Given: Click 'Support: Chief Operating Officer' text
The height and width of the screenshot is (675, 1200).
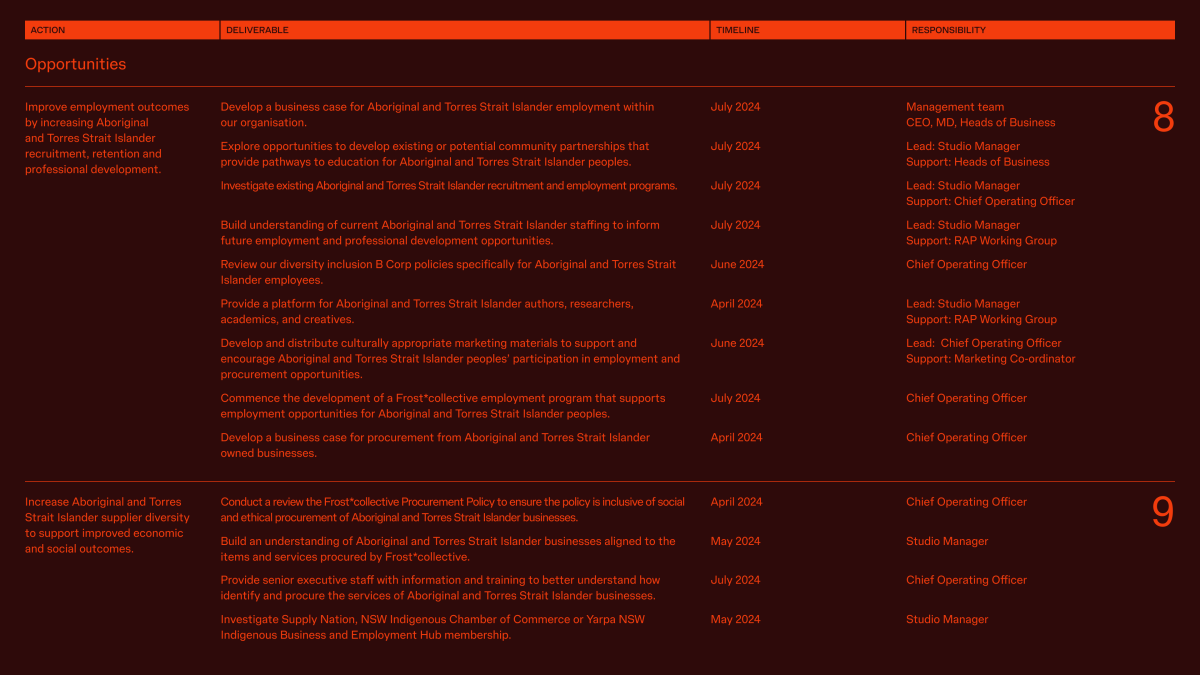Looking at the screenshot, I should point(990,201).
